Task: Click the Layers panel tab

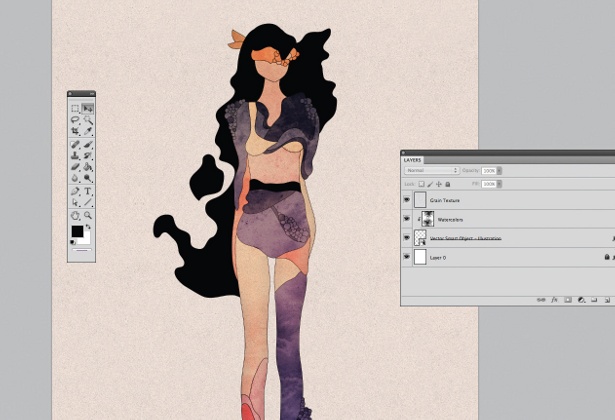Action: click(x=413, y=160)
